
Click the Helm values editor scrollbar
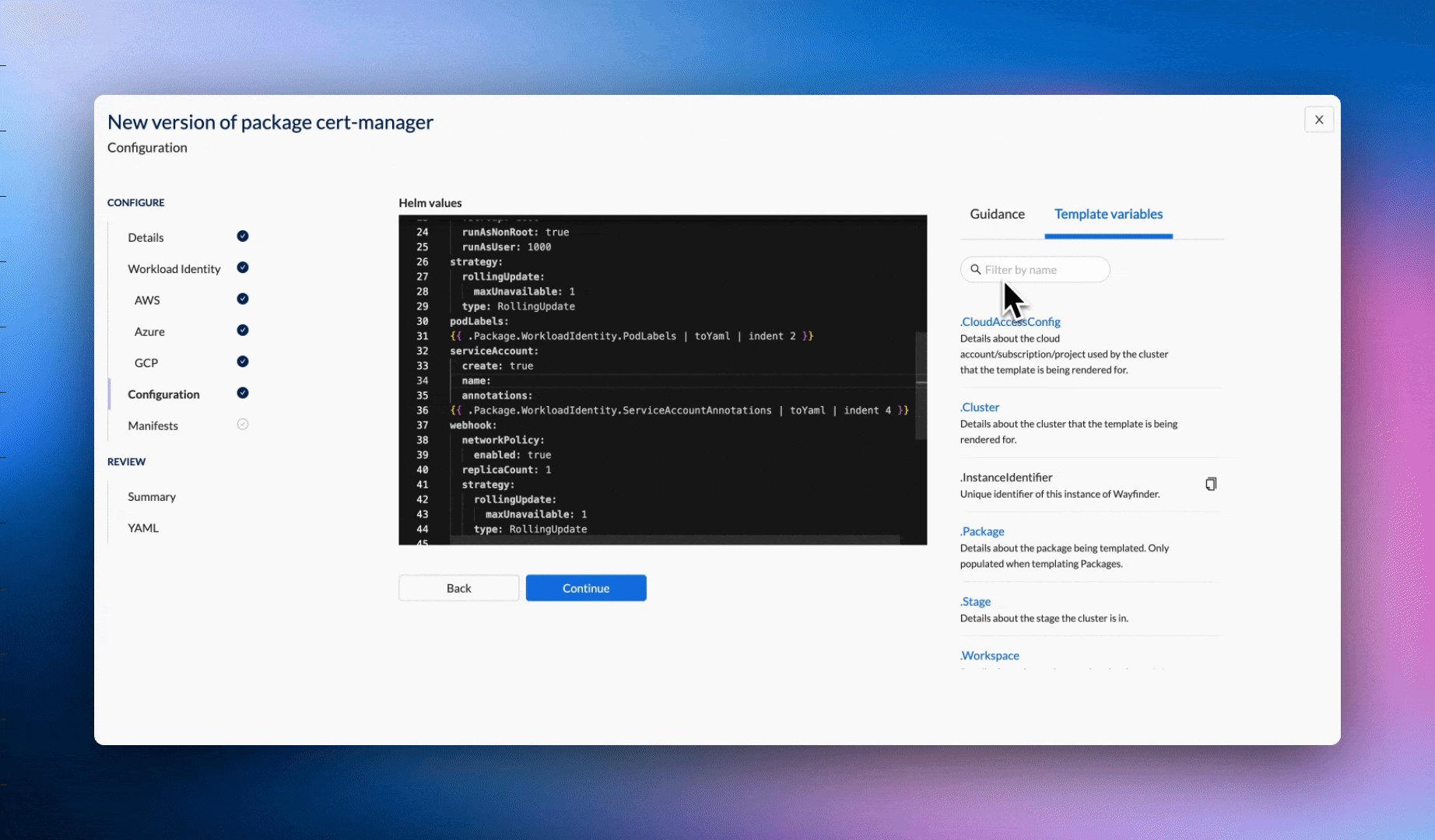click(x=921, y=386)
